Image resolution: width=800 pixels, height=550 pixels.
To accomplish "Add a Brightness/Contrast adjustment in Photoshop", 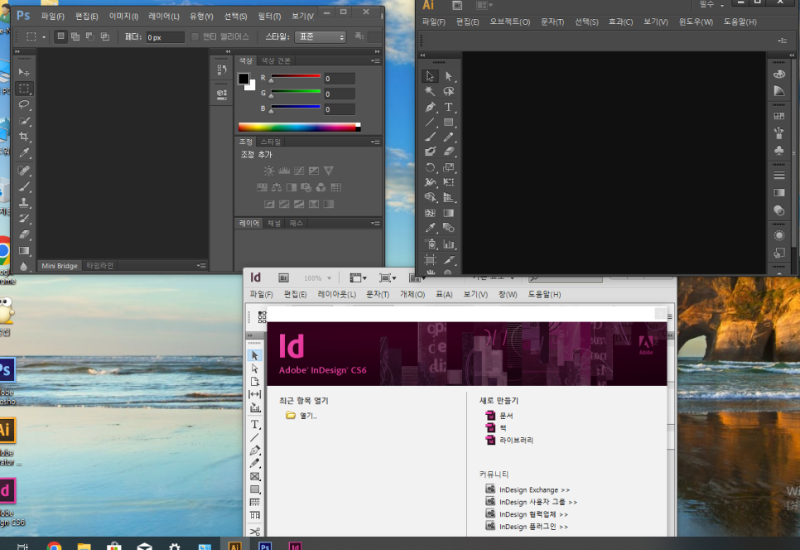I will point(269,171).
